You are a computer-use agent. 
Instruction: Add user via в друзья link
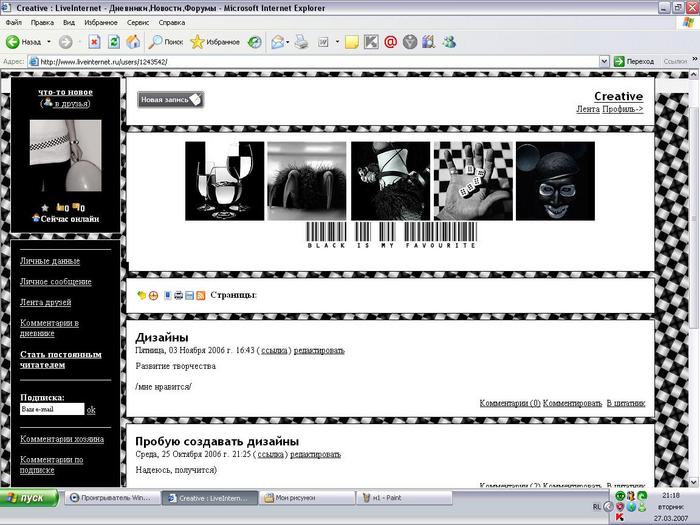(x=71, y=104)
